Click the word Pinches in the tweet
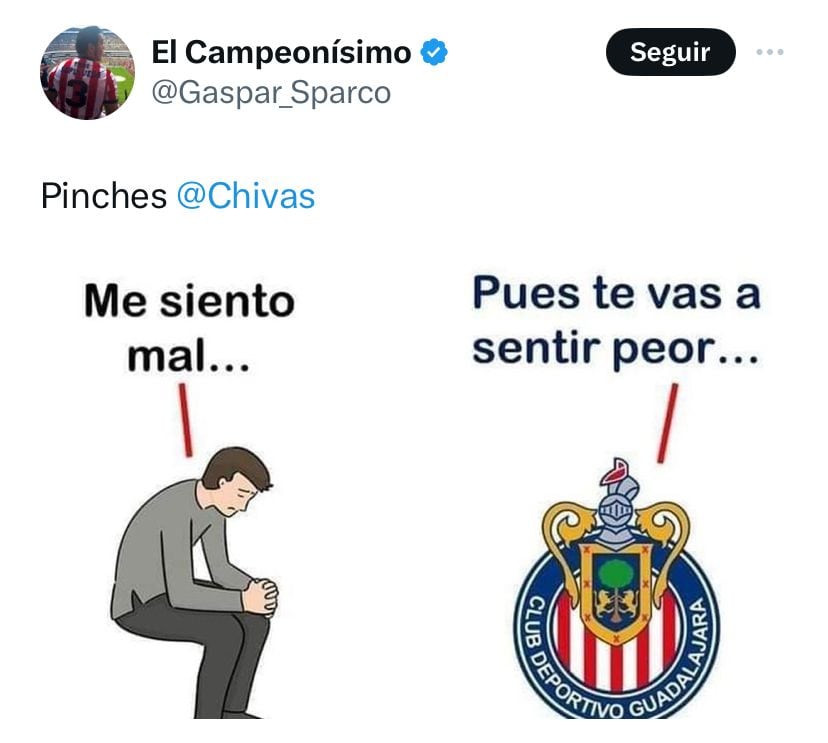The image size is (828, 743). click(104, 196)
